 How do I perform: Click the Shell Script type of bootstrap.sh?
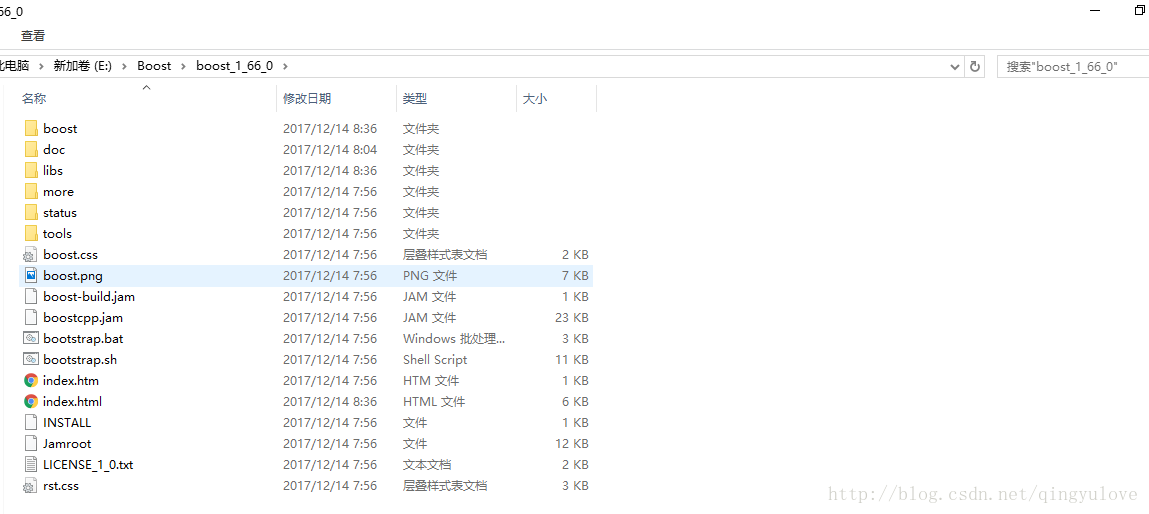pos(435,359)
